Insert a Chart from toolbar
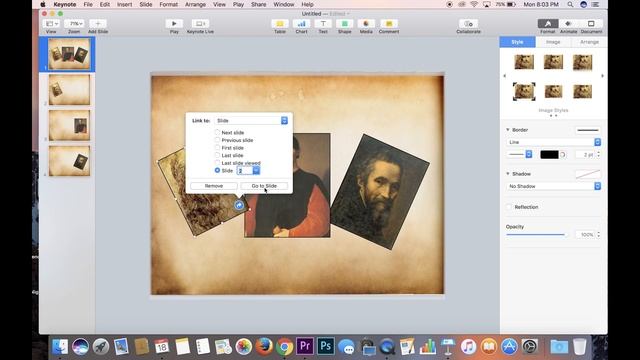 [x=301, y=24]
